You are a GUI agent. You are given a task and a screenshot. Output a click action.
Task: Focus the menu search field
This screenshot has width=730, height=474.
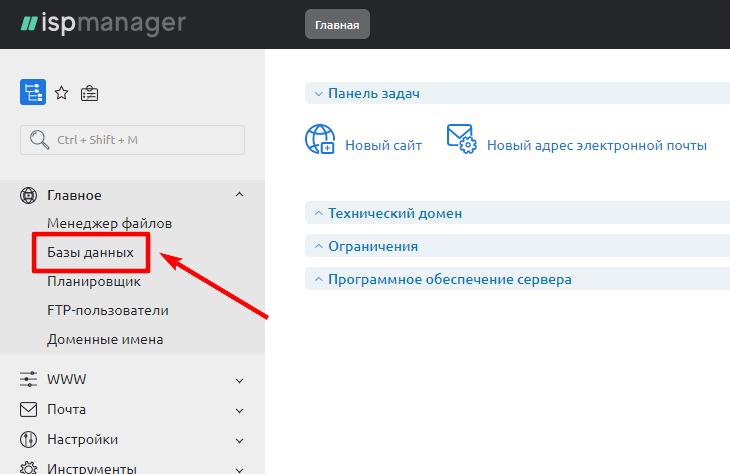132,140
